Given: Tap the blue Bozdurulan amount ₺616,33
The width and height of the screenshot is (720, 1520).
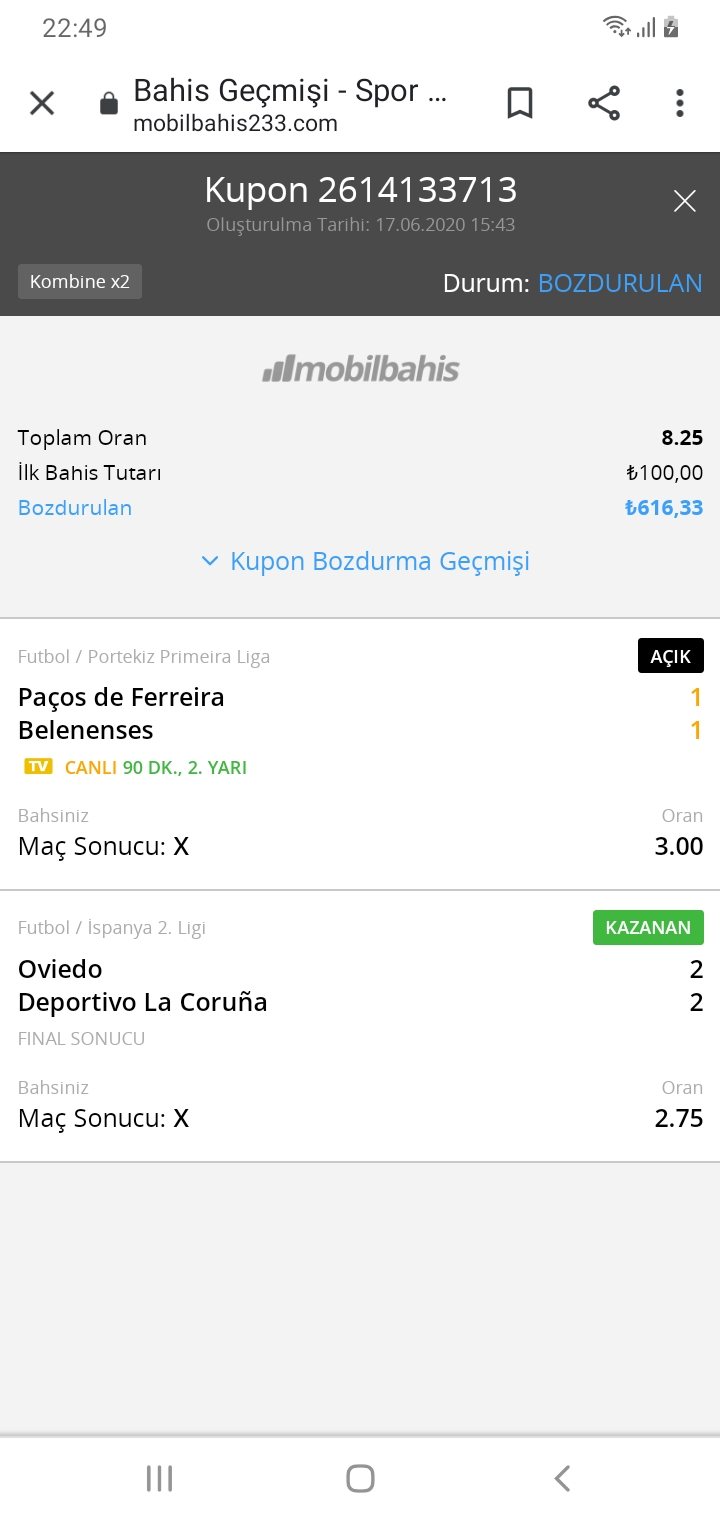Looking at the screenshot, I should point(664,508).
